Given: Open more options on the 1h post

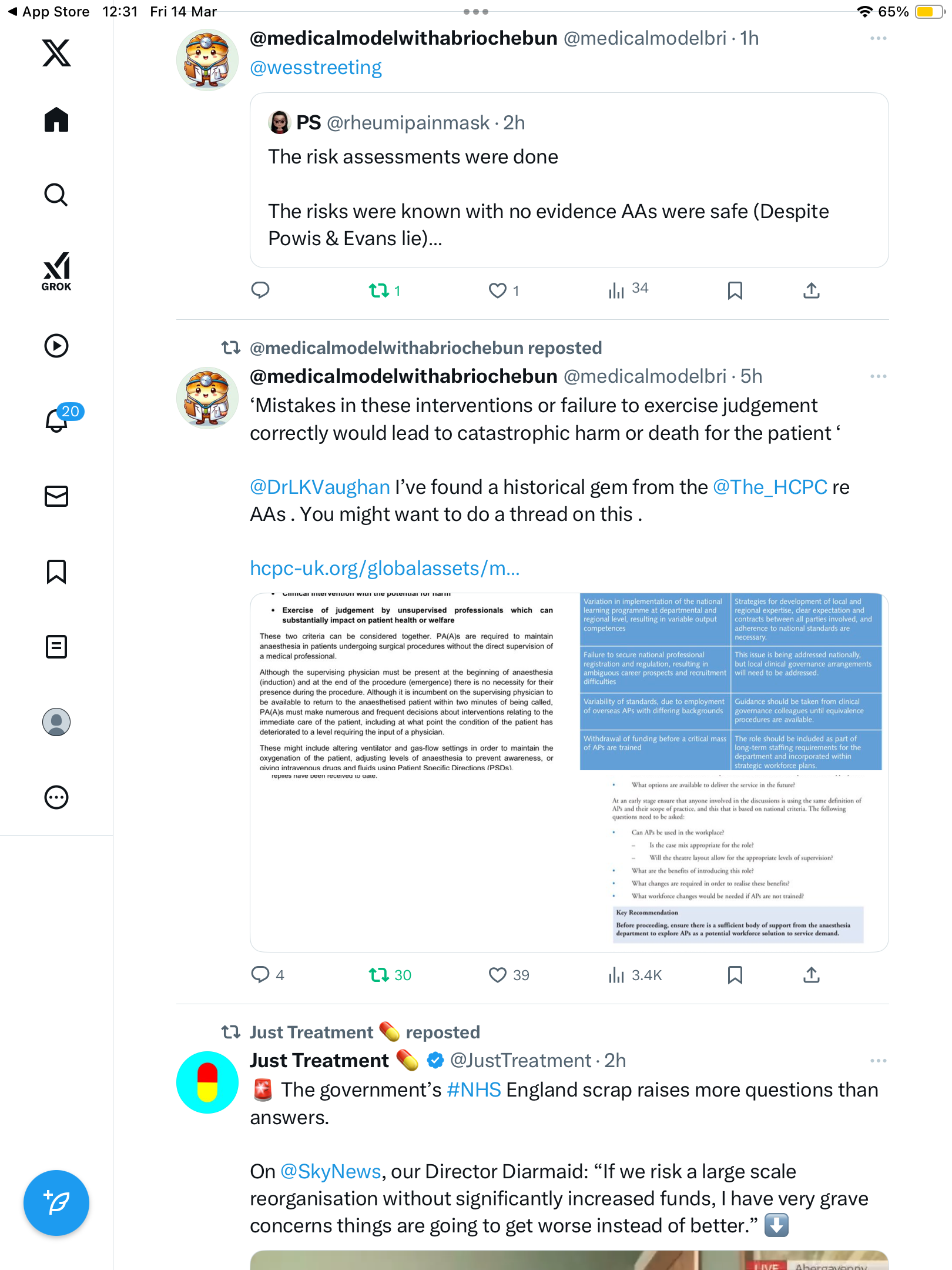Looking at the screenshot, I should (x=878, y=38).
